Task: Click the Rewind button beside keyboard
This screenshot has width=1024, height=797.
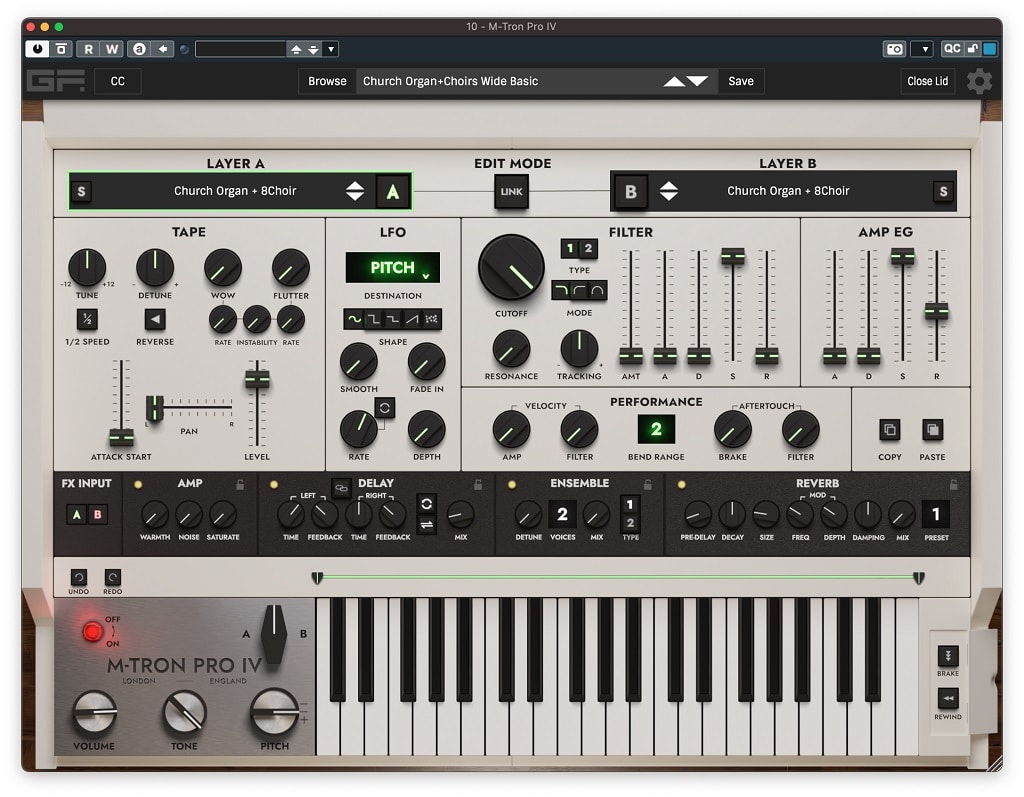Action: click(x=948, y=698)
